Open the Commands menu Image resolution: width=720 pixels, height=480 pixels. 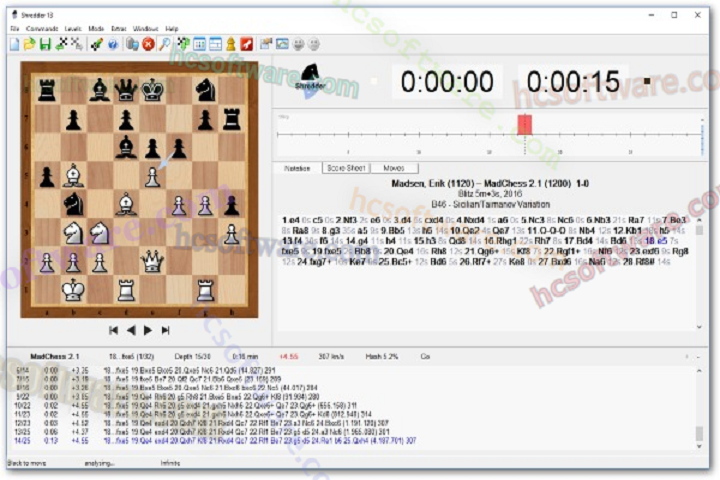click(x=42, y=29)
